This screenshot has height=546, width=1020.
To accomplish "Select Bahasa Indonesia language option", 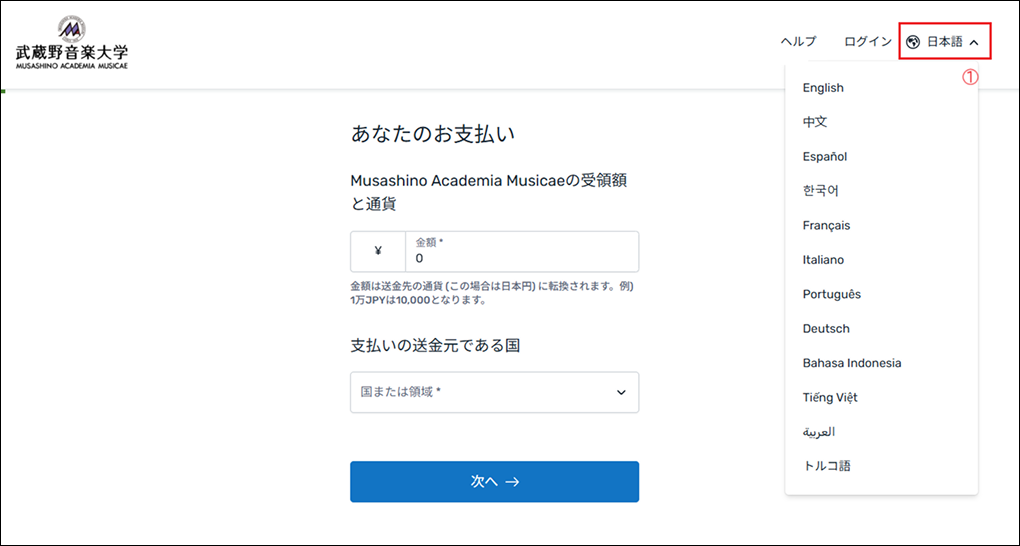I will 851,363.
